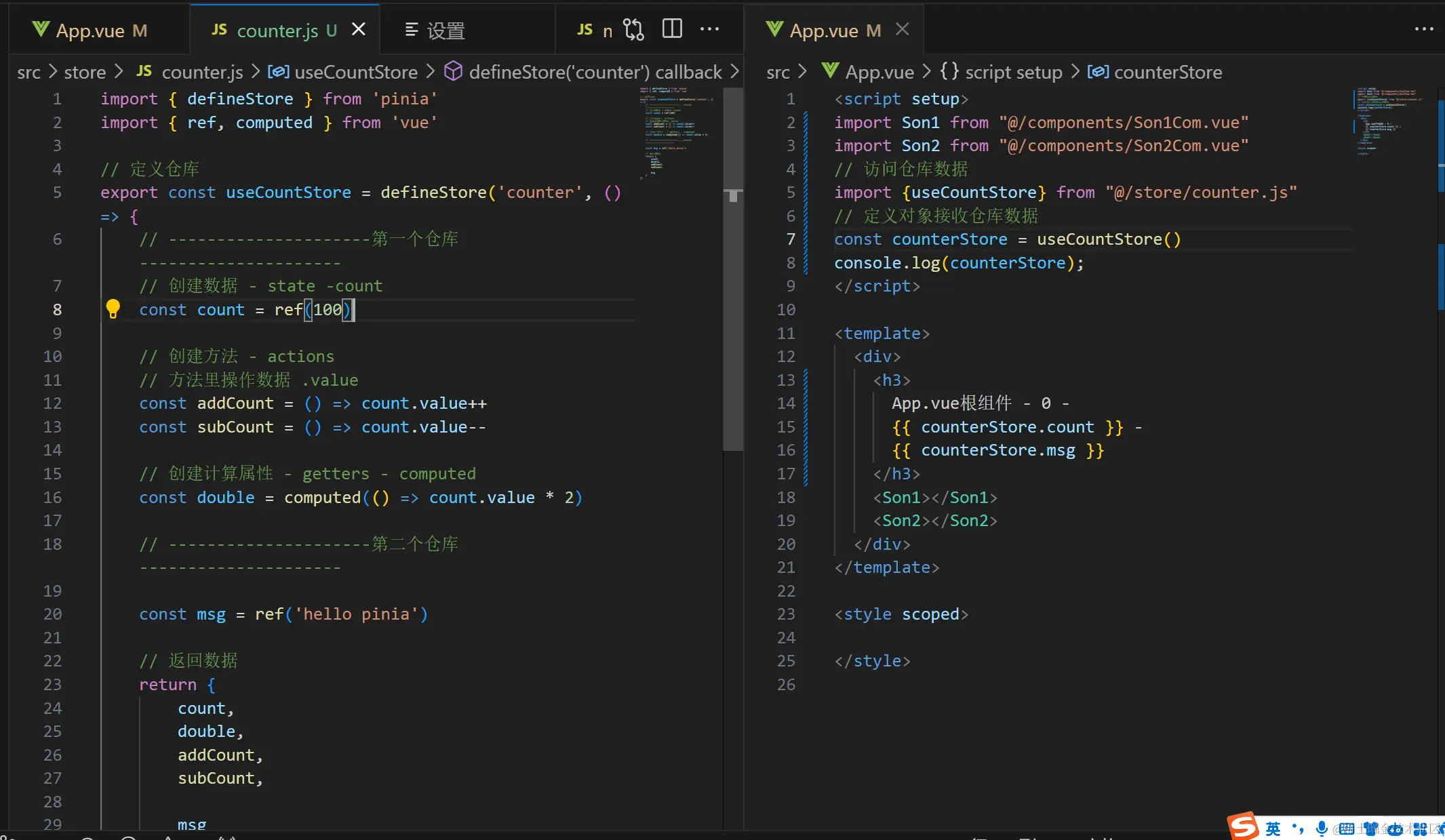Expand src breadcrumb in right editor
This screenshot has width=1445, height=840.
(778, 72)
